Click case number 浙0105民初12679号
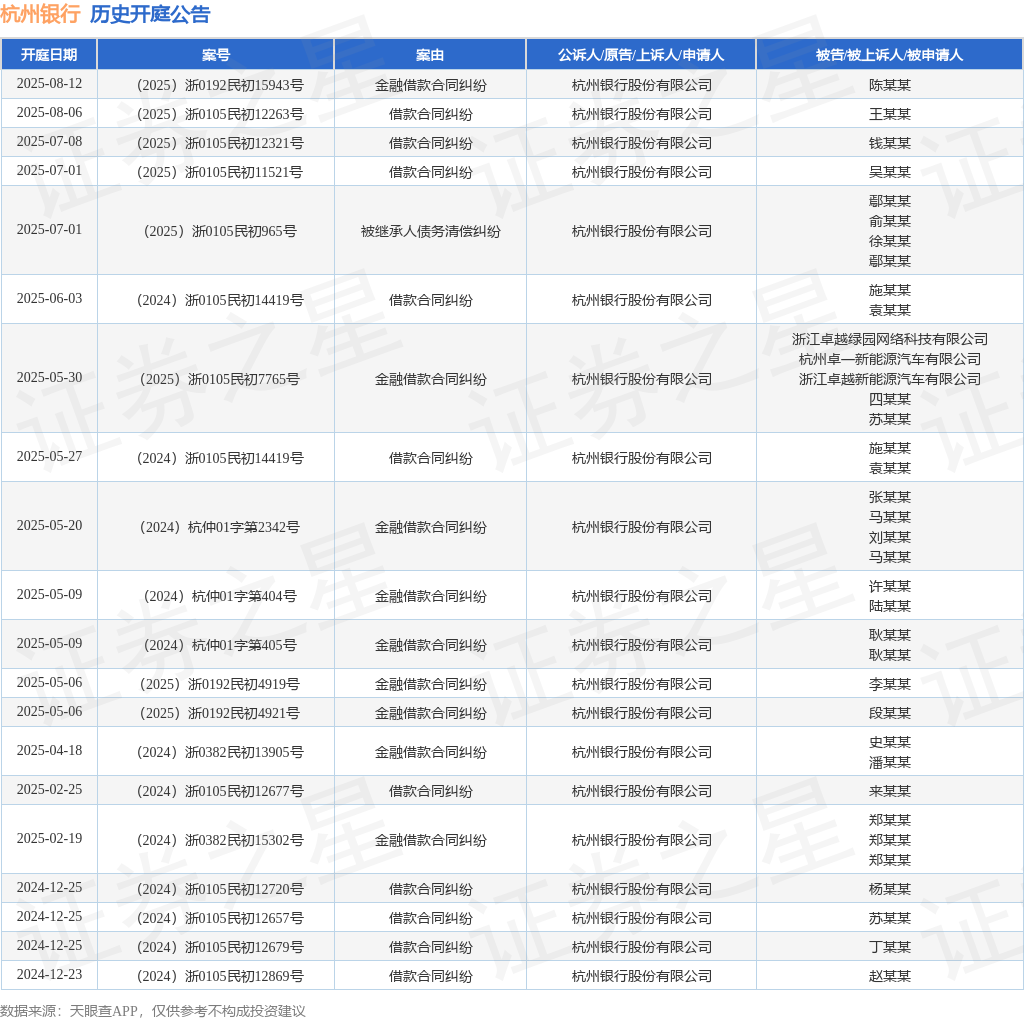1024x1020 pixels. pyautogui.click(x=220, y=948)
